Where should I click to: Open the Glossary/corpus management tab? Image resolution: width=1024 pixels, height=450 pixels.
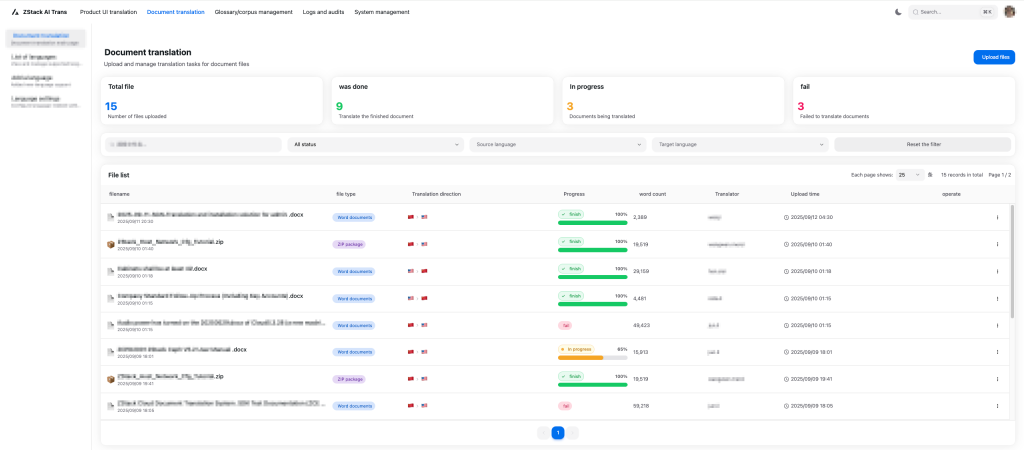[253, 12]
